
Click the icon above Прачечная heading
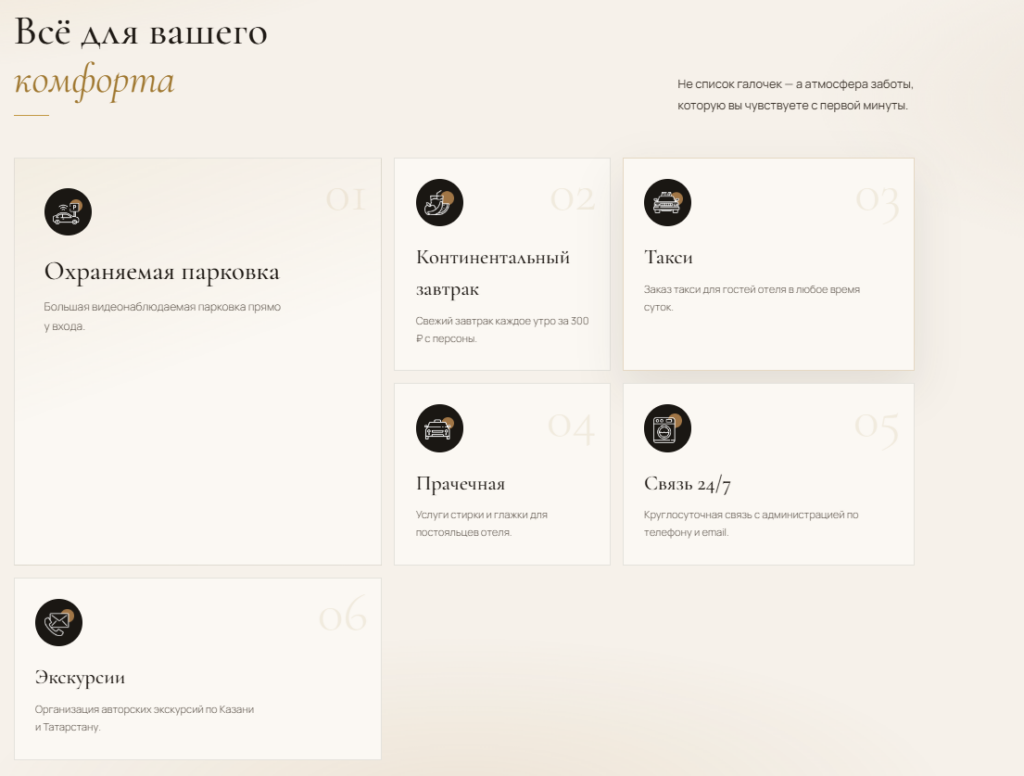440,428
